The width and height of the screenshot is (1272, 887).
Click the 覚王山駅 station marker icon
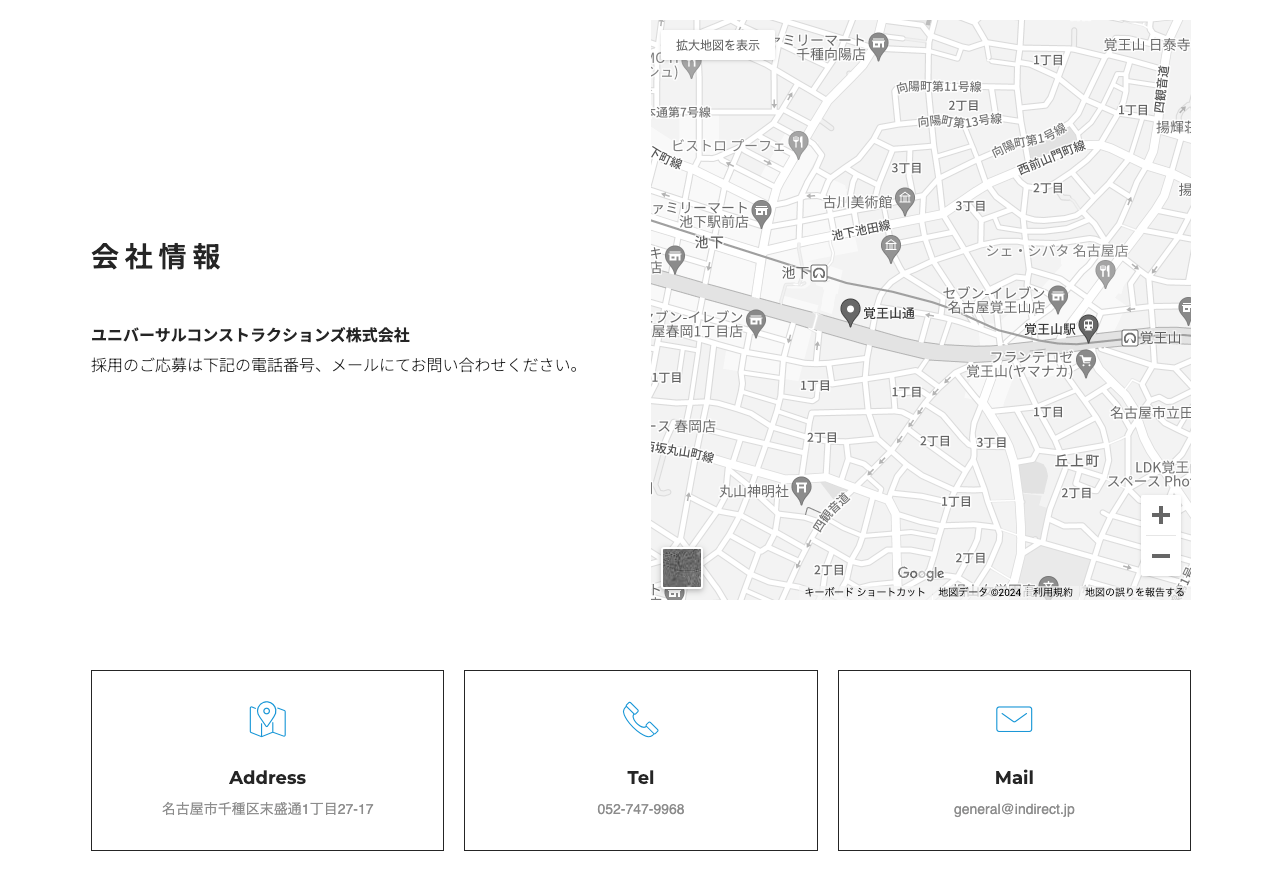pyautogui.click(x=1088, y=326)
